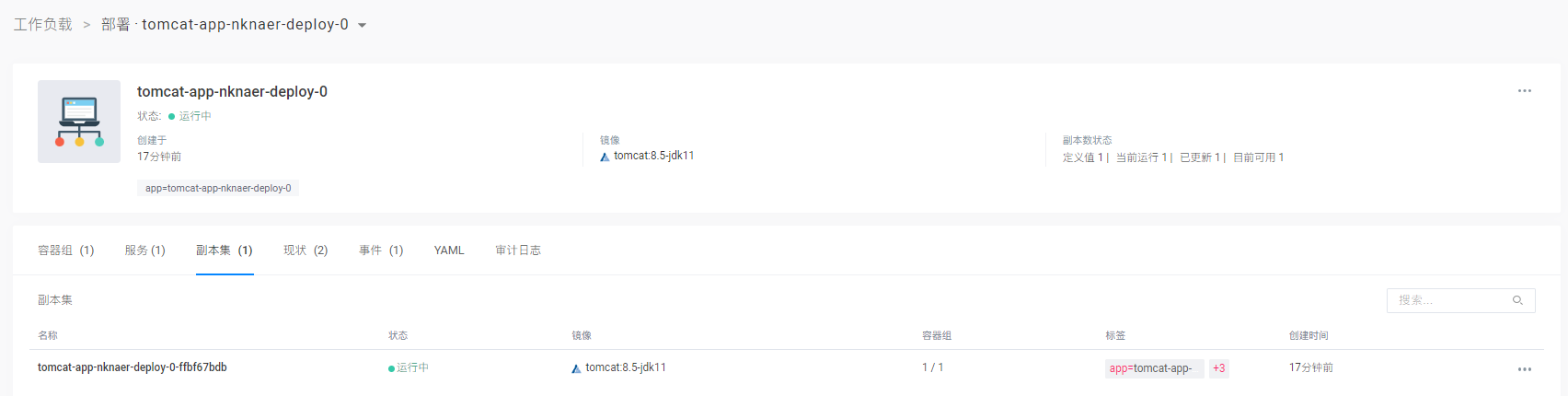The width and height of the screenshot is (1568, 396).
Task: Open the deployment's three-dot more menu
Action: tap(1525, 91)
